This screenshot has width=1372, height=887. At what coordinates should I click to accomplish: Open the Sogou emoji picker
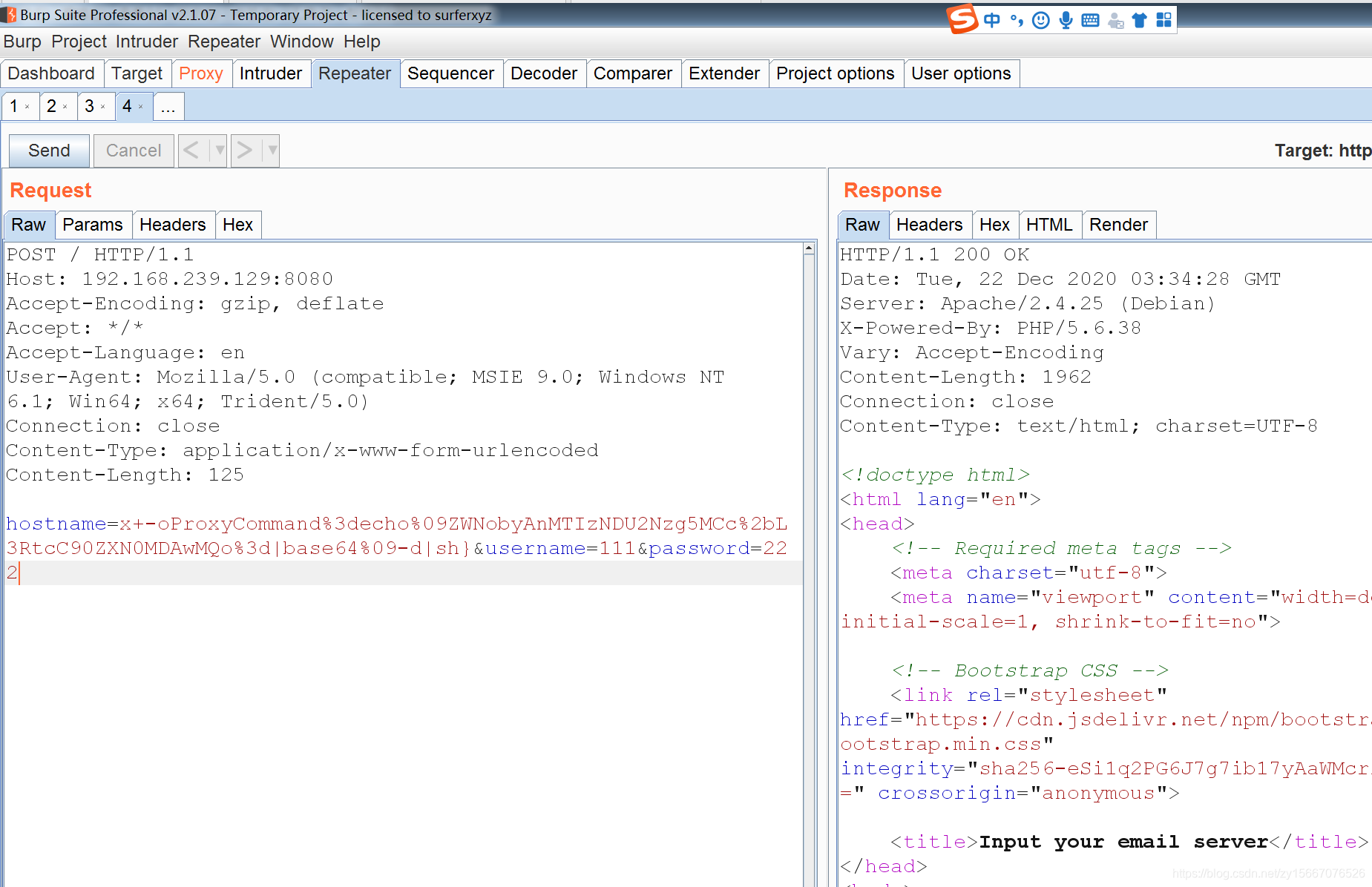[1040, 19]
